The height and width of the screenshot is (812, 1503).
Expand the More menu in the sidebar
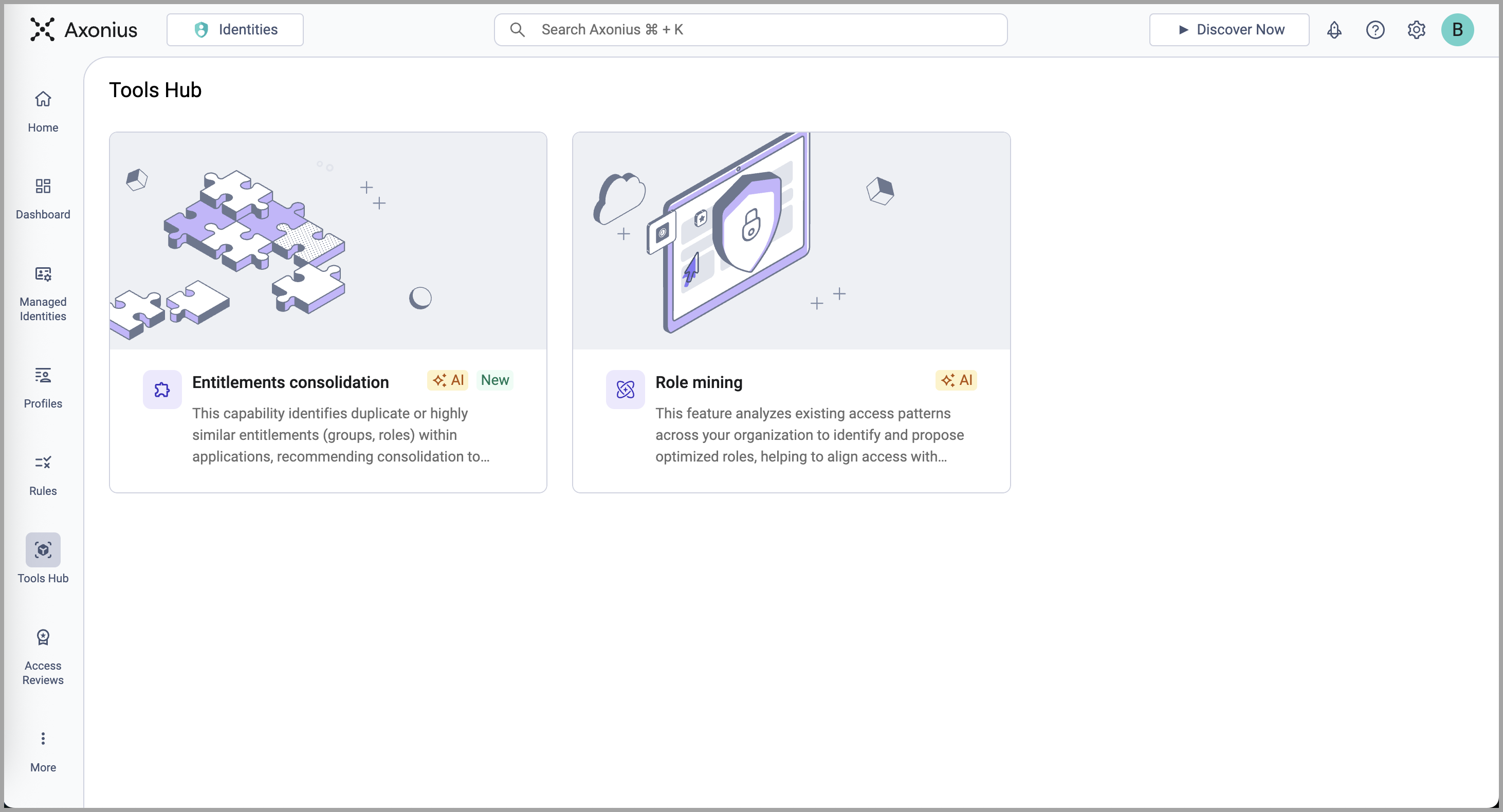pos(43,739)
